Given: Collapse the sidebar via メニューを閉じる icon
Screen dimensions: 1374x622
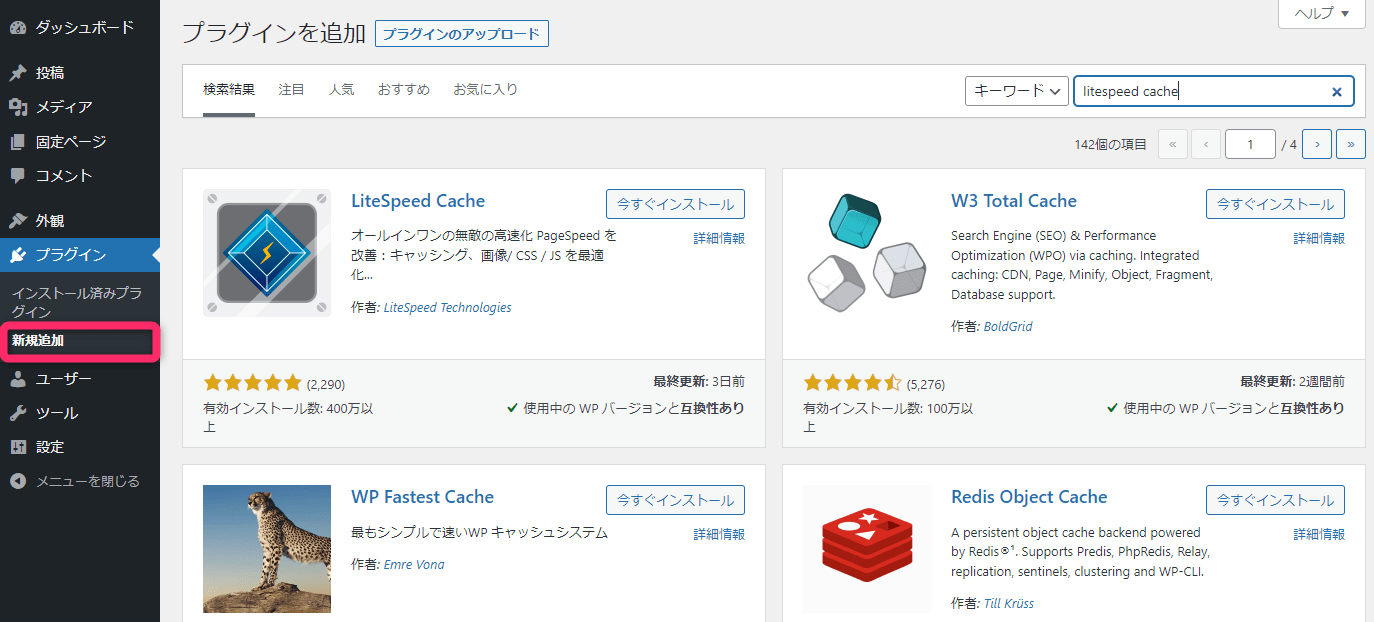Looking at the screenshot, I should [18, 481].
